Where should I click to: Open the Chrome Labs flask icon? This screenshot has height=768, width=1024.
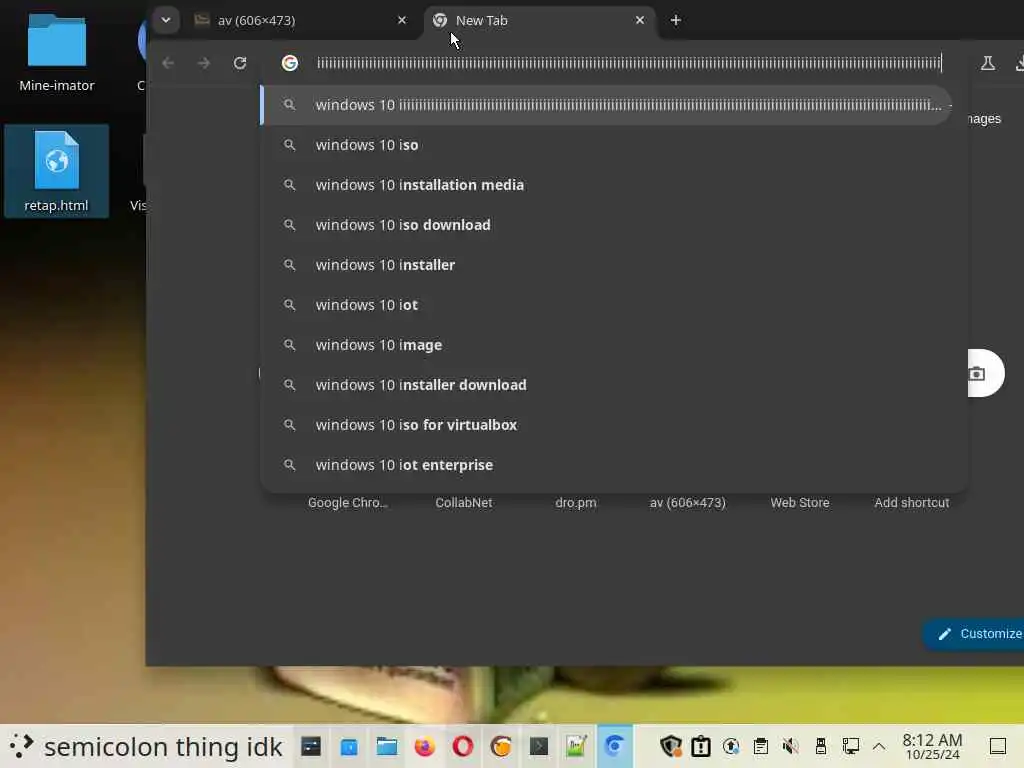coord(987,63)
